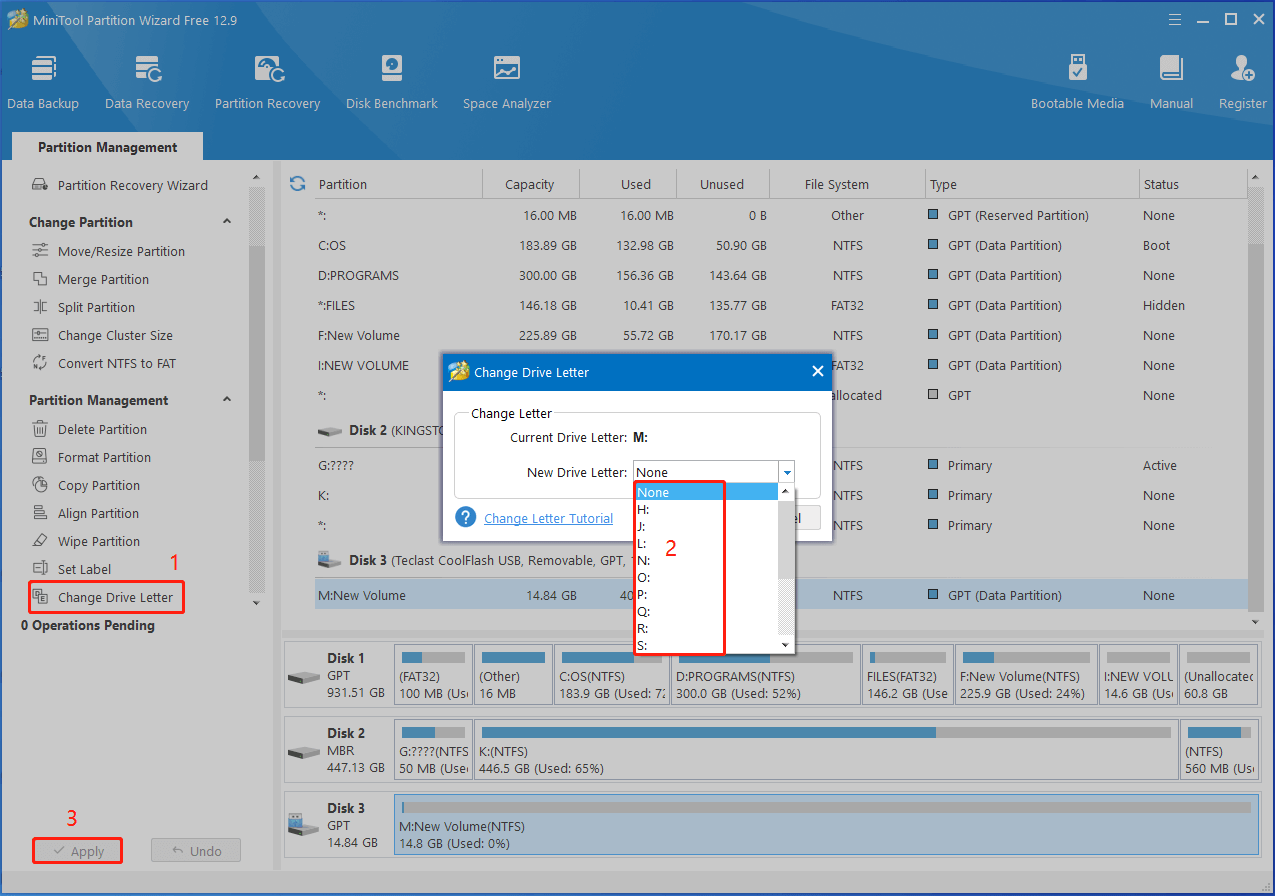Start Partition Recovery
1275x896 pixels.
[x=267, y=80]
